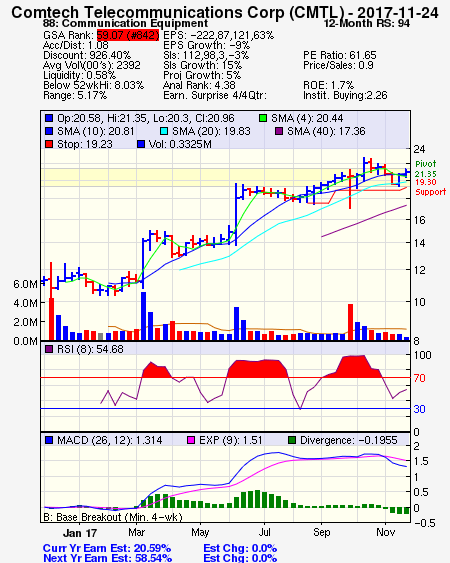This screenshot has width=450, height=563.
Task: Click the tallest blue volume bar in March
Action: click(143, 316)
